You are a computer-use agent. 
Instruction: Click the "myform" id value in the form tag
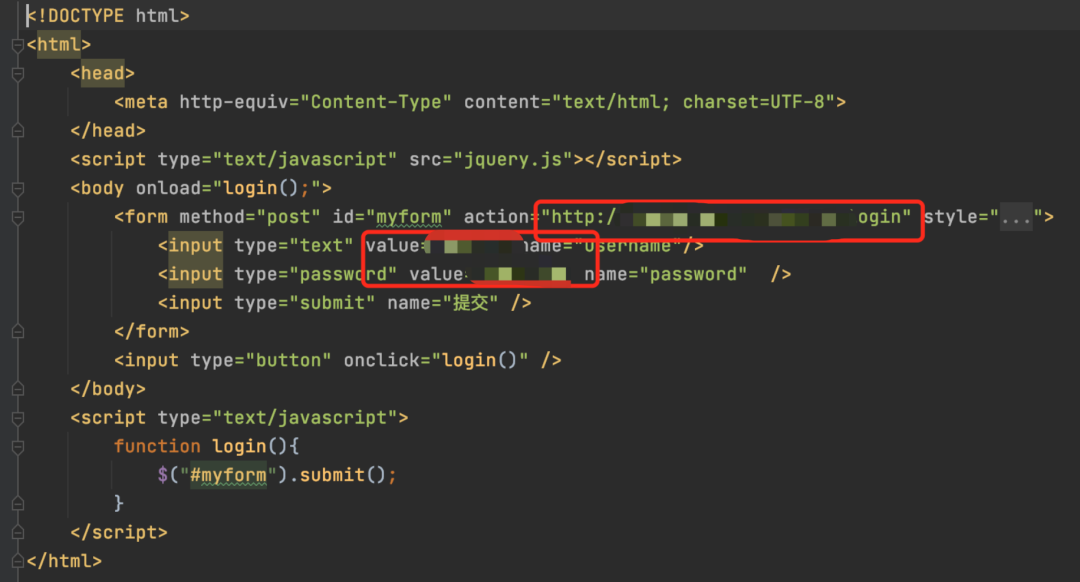(x=409, y=217)
